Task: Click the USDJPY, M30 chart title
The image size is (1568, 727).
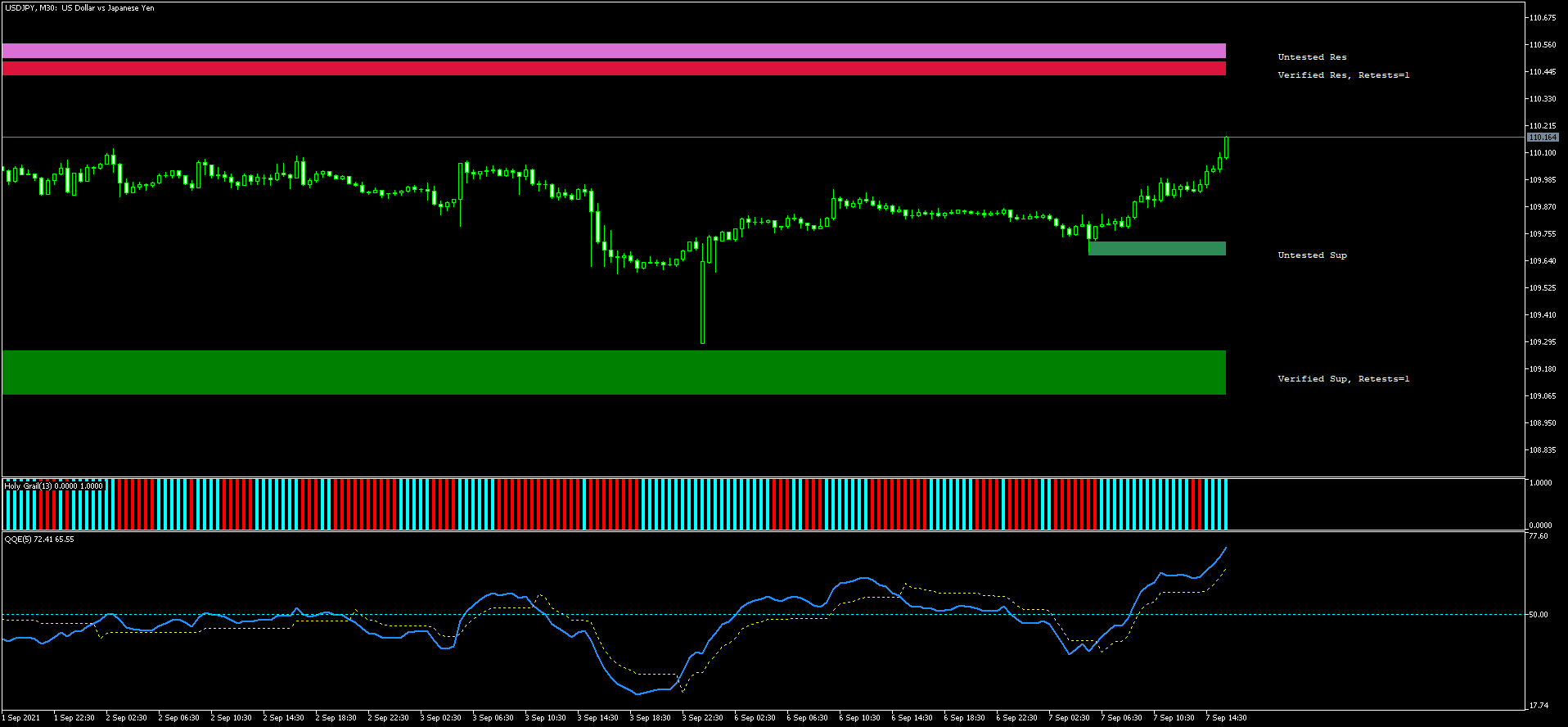Action: click(79, 8)
